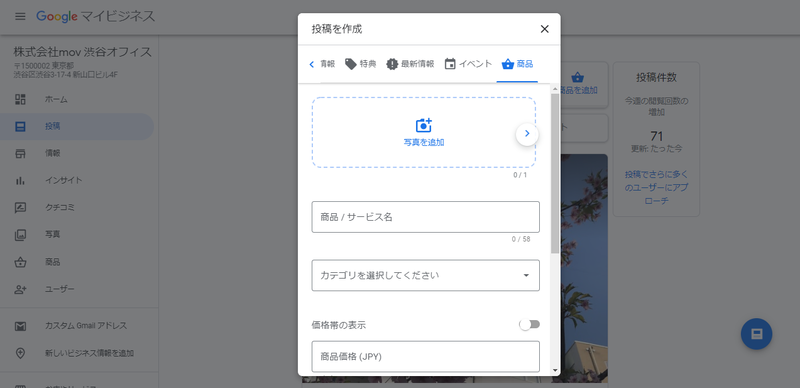Select 投稿 in the sidebar
The image size is (800, 388).
[77, 127]
